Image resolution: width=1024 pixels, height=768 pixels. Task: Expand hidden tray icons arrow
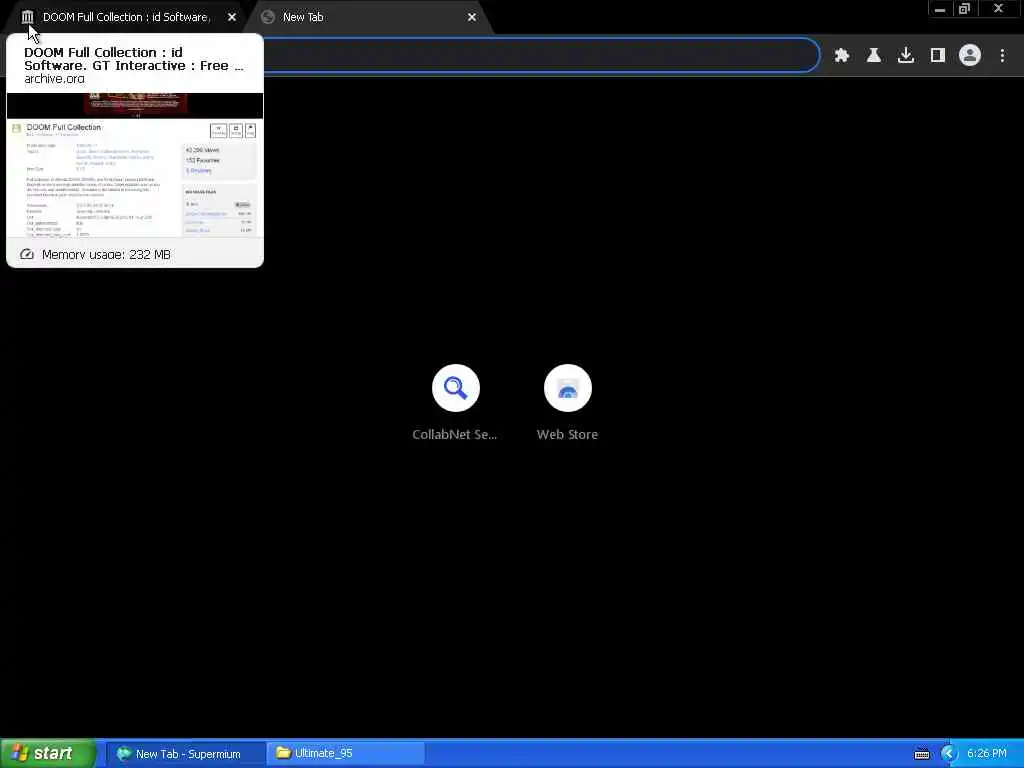[x=948, y=754]
